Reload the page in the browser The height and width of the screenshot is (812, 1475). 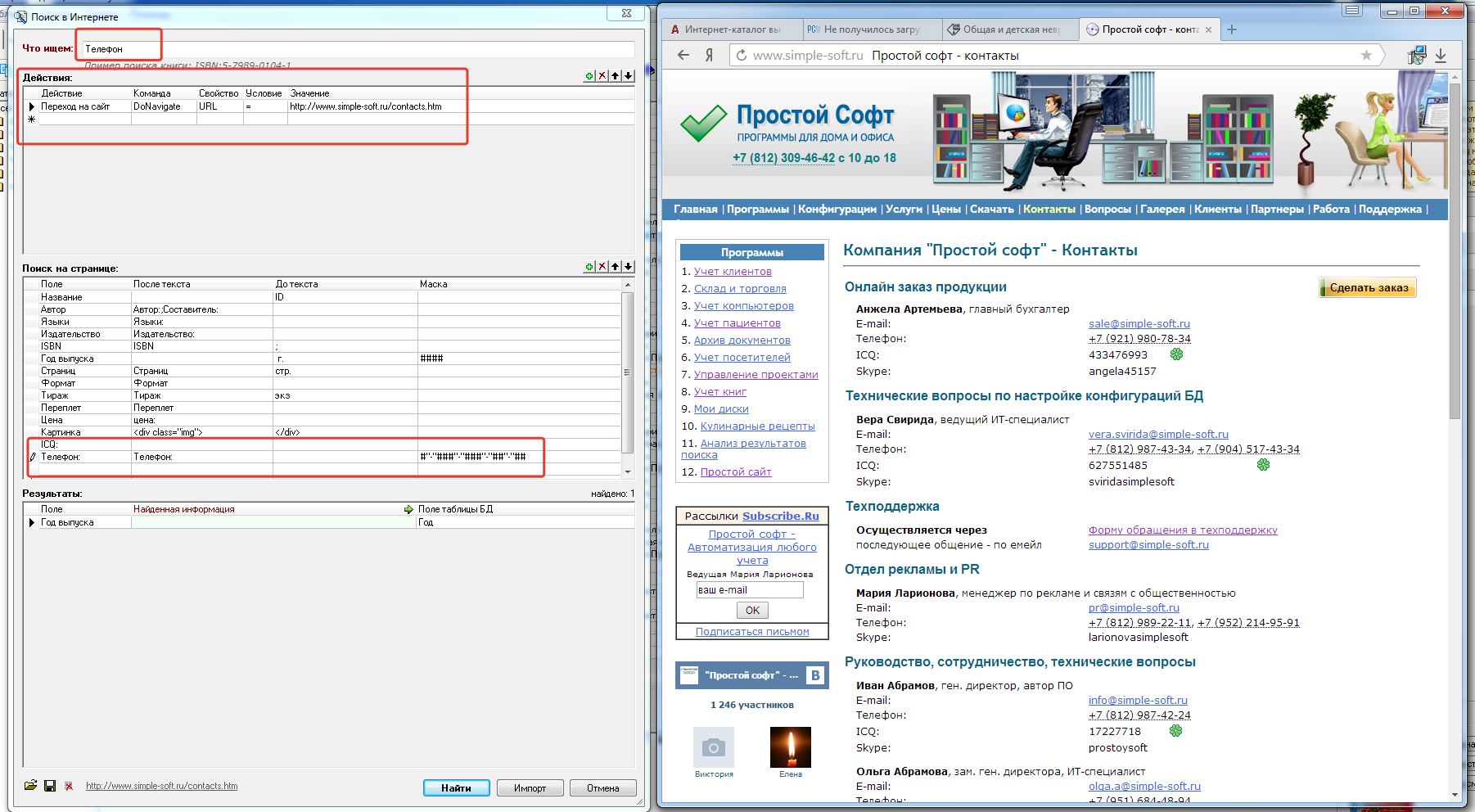coord(741,56)
